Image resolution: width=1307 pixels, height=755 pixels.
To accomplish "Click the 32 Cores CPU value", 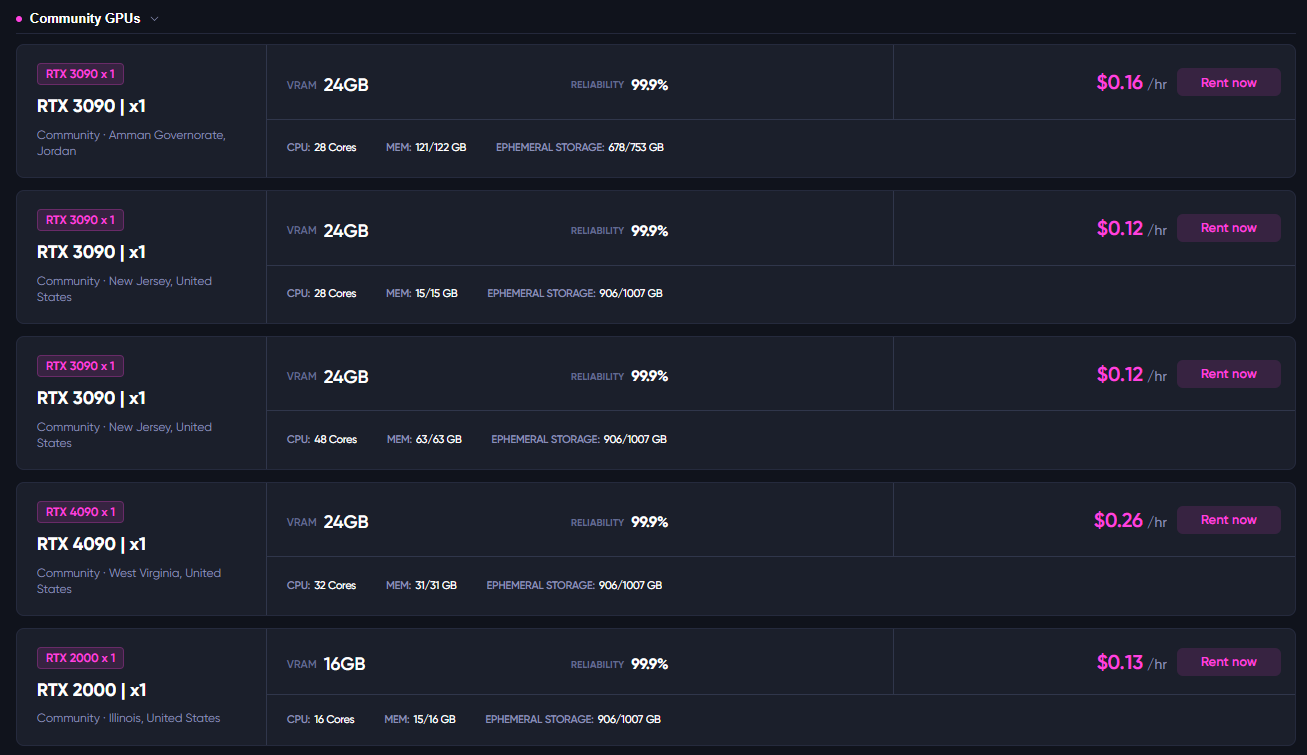I will point(335,586).
